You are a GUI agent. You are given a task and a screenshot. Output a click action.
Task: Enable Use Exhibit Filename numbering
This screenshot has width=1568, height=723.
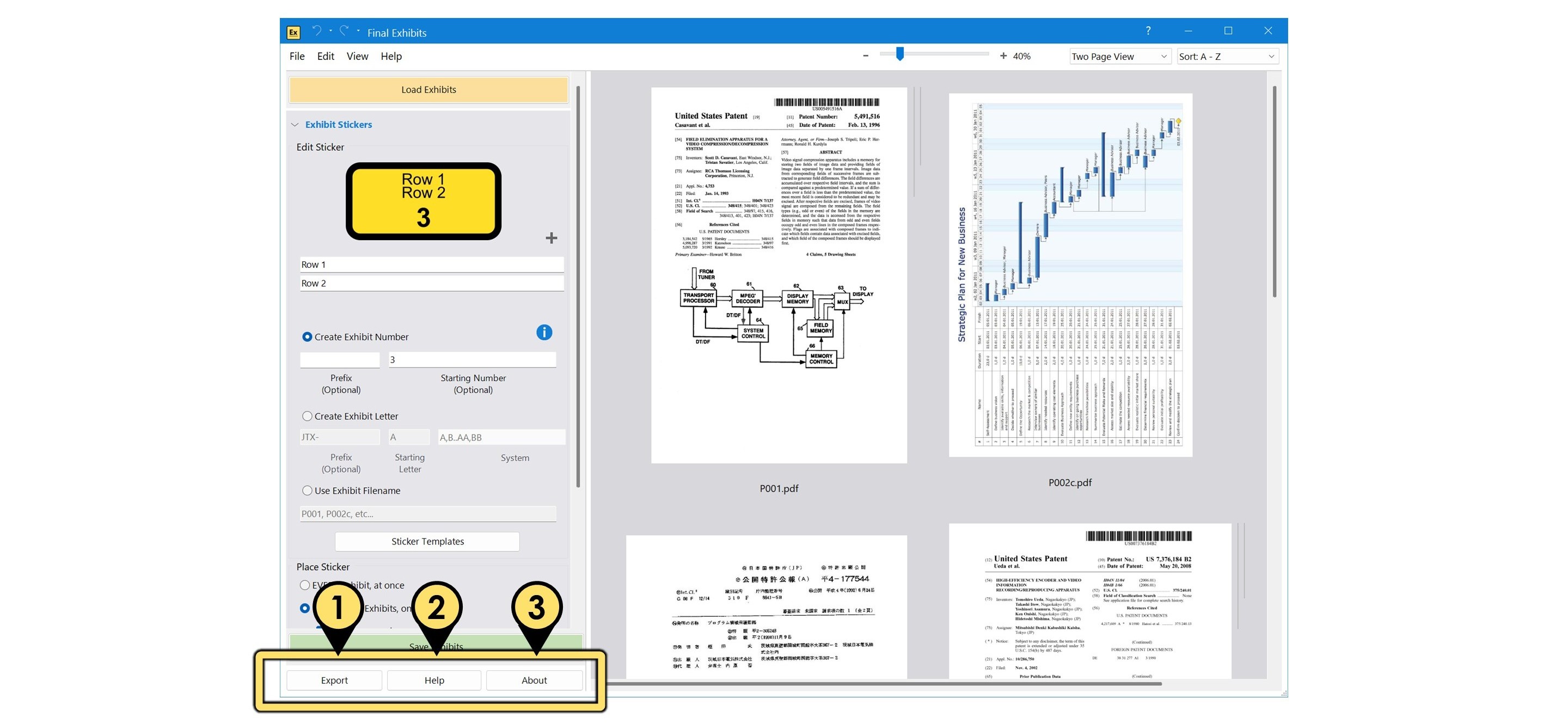[x=308, y=491]
